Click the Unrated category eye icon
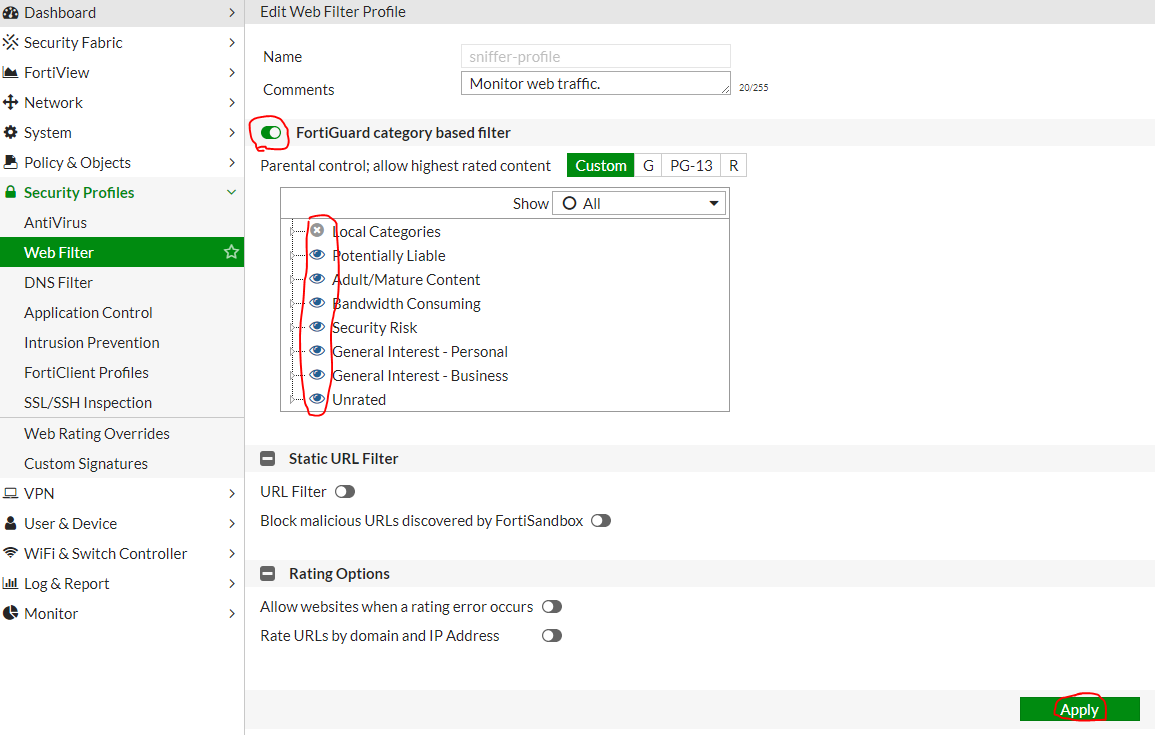The image size is (1155, 735). coord(317,399)
